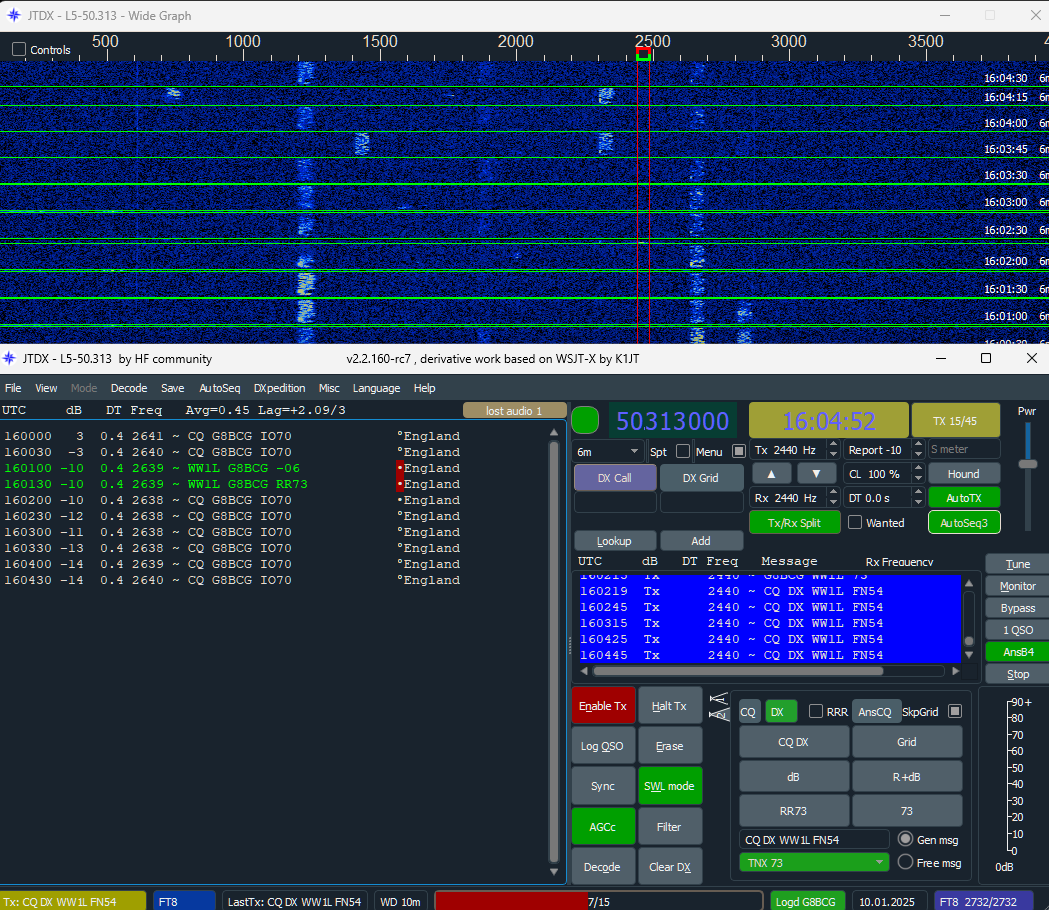Viewport: 1049px width, 910px height.
Task: Expand the TNX 73 message dropdown
Action: (x=814, y=862)
